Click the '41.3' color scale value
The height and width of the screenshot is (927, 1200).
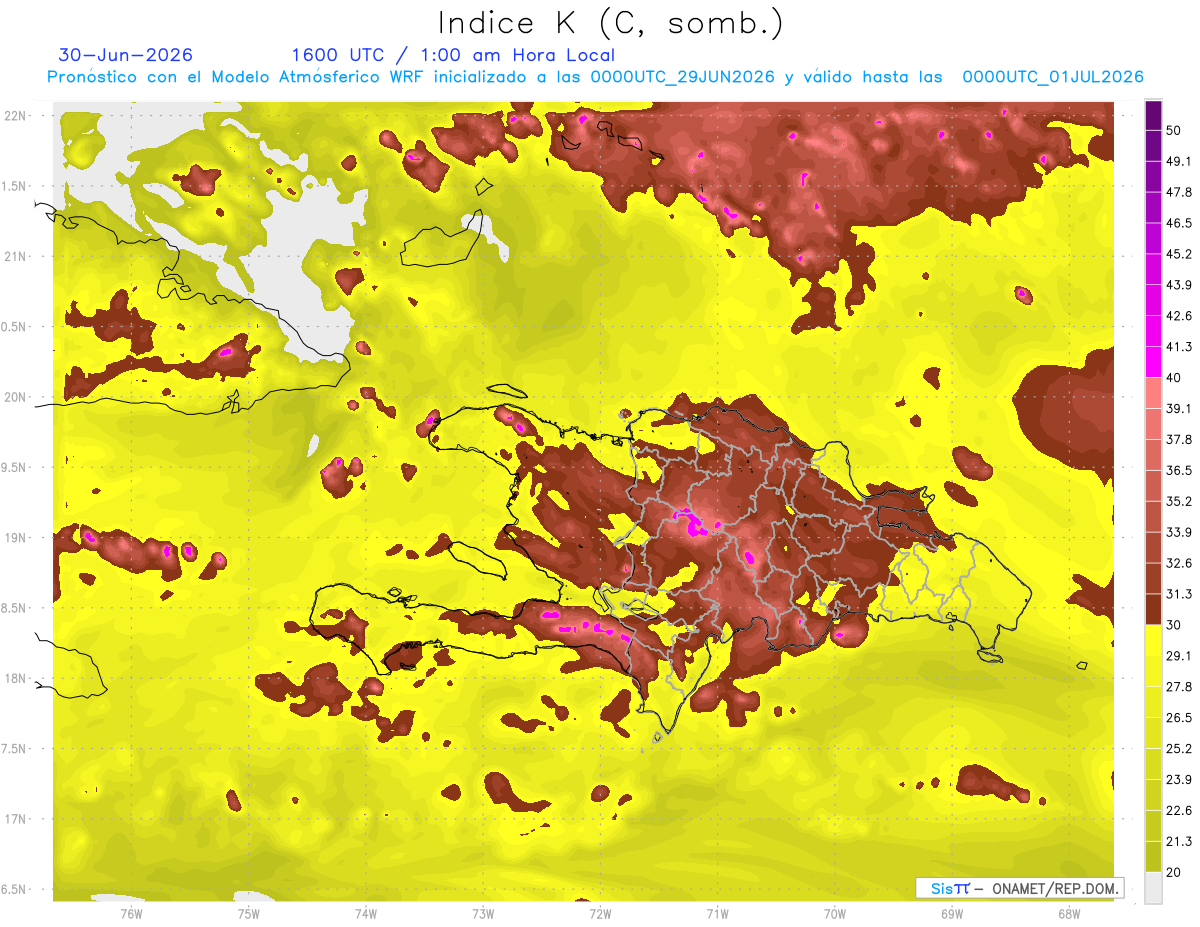(x=1179, y=347)
